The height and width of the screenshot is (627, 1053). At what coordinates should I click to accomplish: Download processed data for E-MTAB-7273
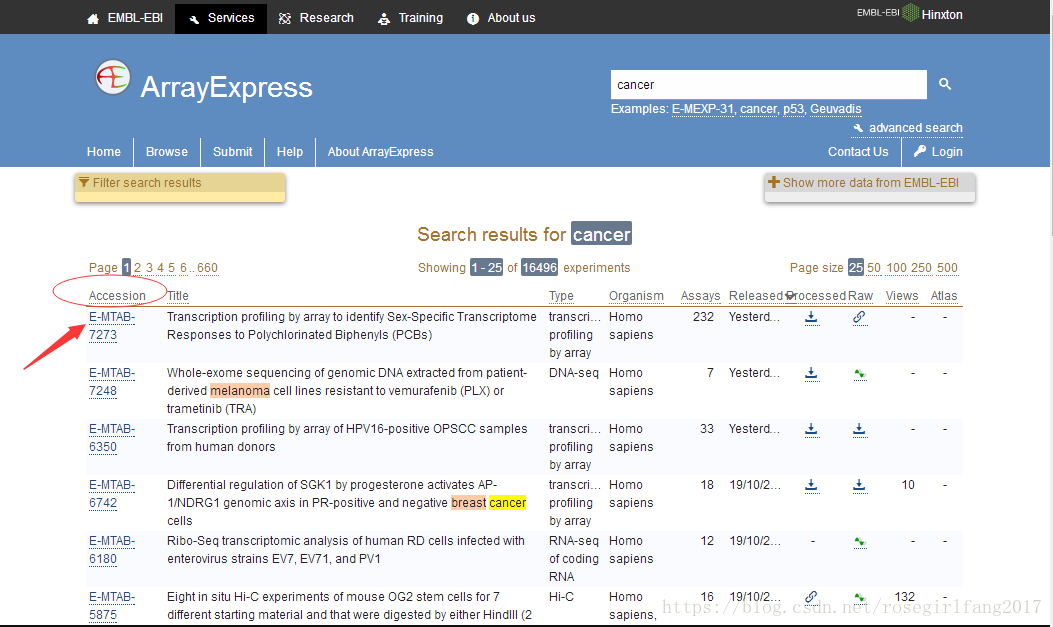[811, 317]
